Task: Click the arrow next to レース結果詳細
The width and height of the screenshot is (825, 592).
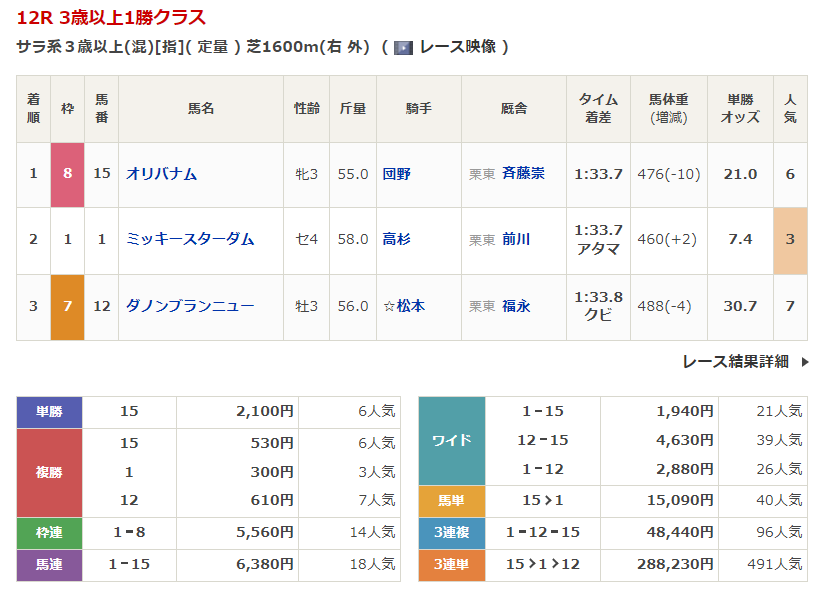Action: click(x=805, y=362)
